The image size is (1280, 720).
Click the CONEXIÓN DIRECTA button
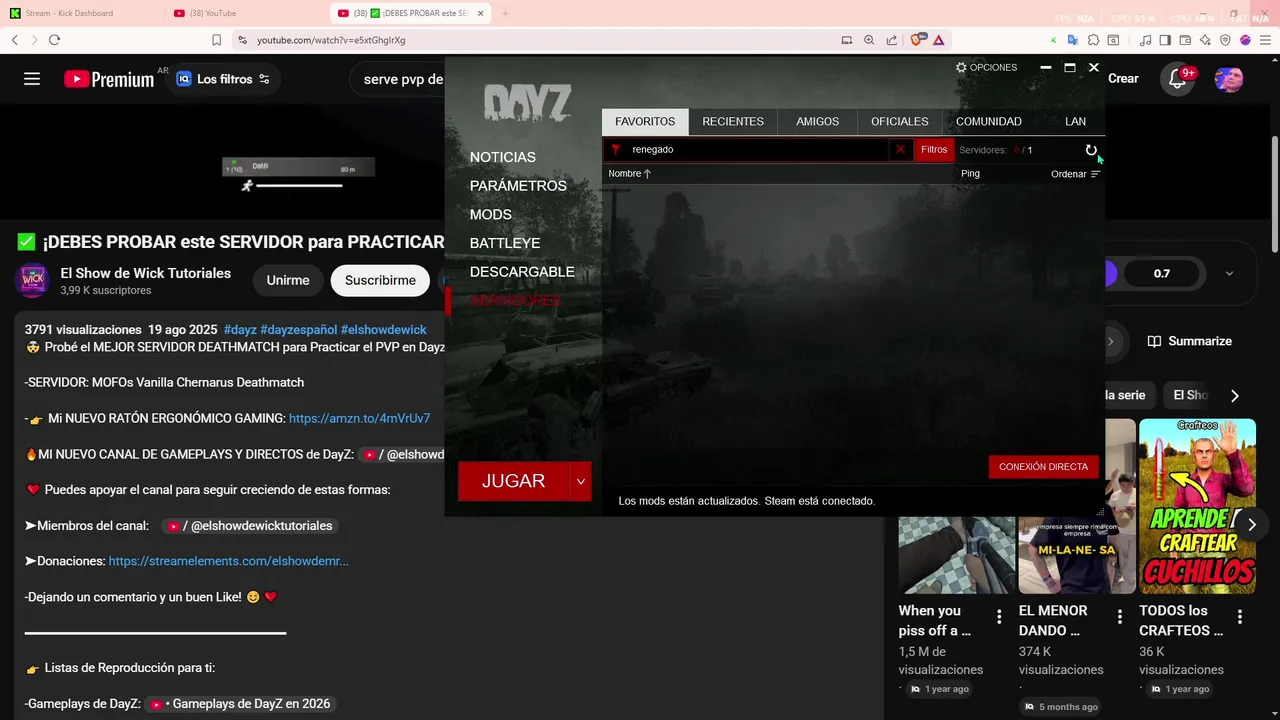[1043, 467]
